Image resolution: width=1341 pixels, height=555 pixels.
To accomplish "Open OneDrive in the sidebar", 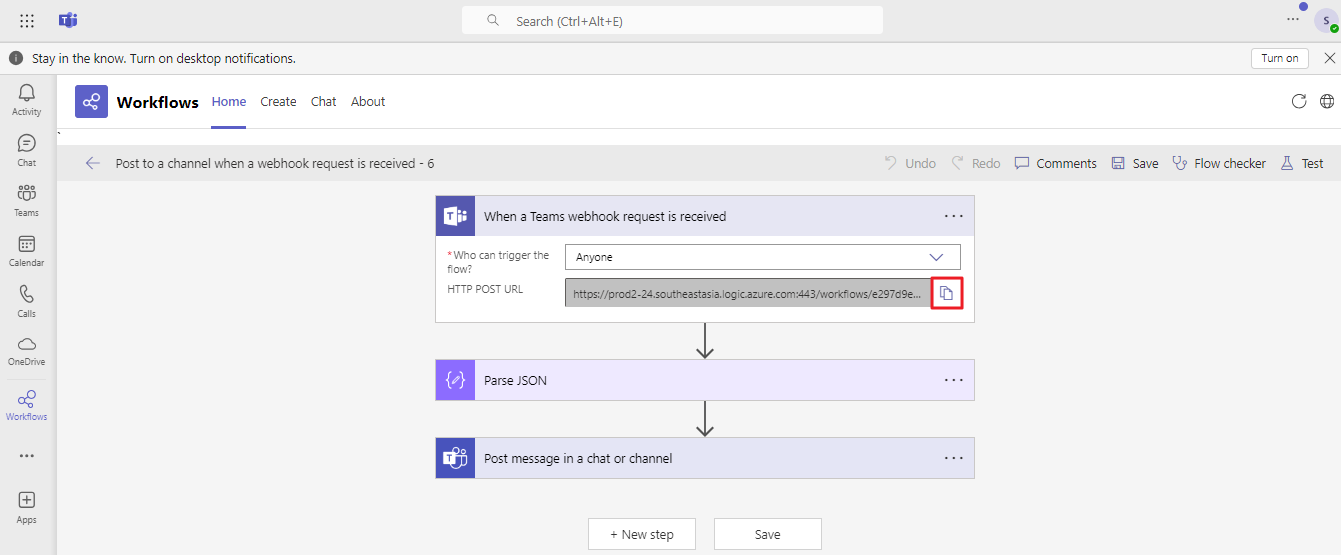I will pyautogui.click(x=27, y=350).
